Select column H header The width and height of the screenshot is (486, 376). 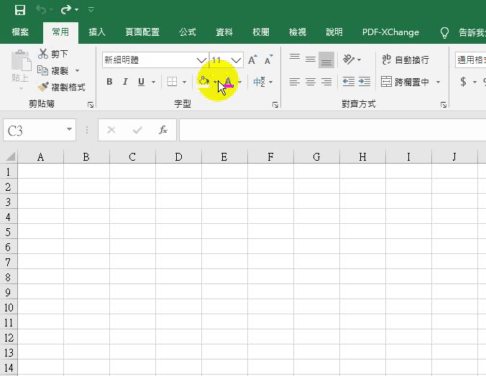tap(362, 157)
